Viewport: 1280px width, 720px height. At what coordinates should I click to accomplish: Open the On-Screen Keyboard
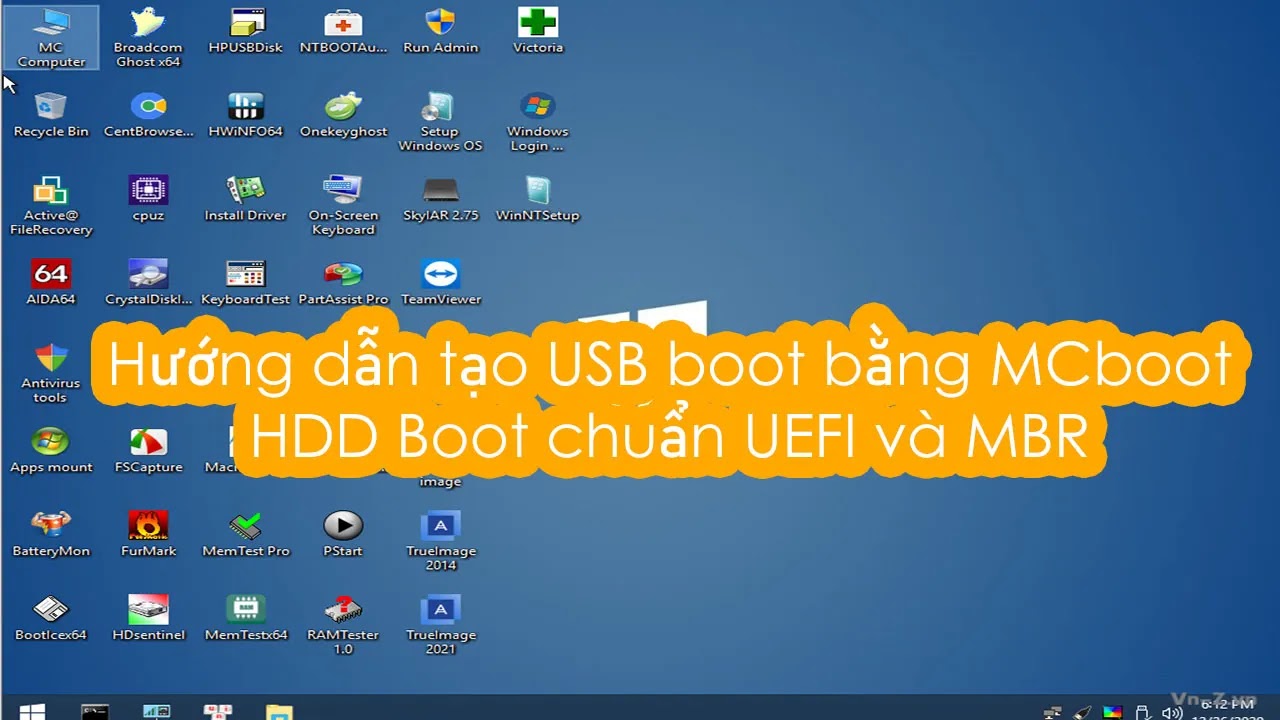click(343, 205)
